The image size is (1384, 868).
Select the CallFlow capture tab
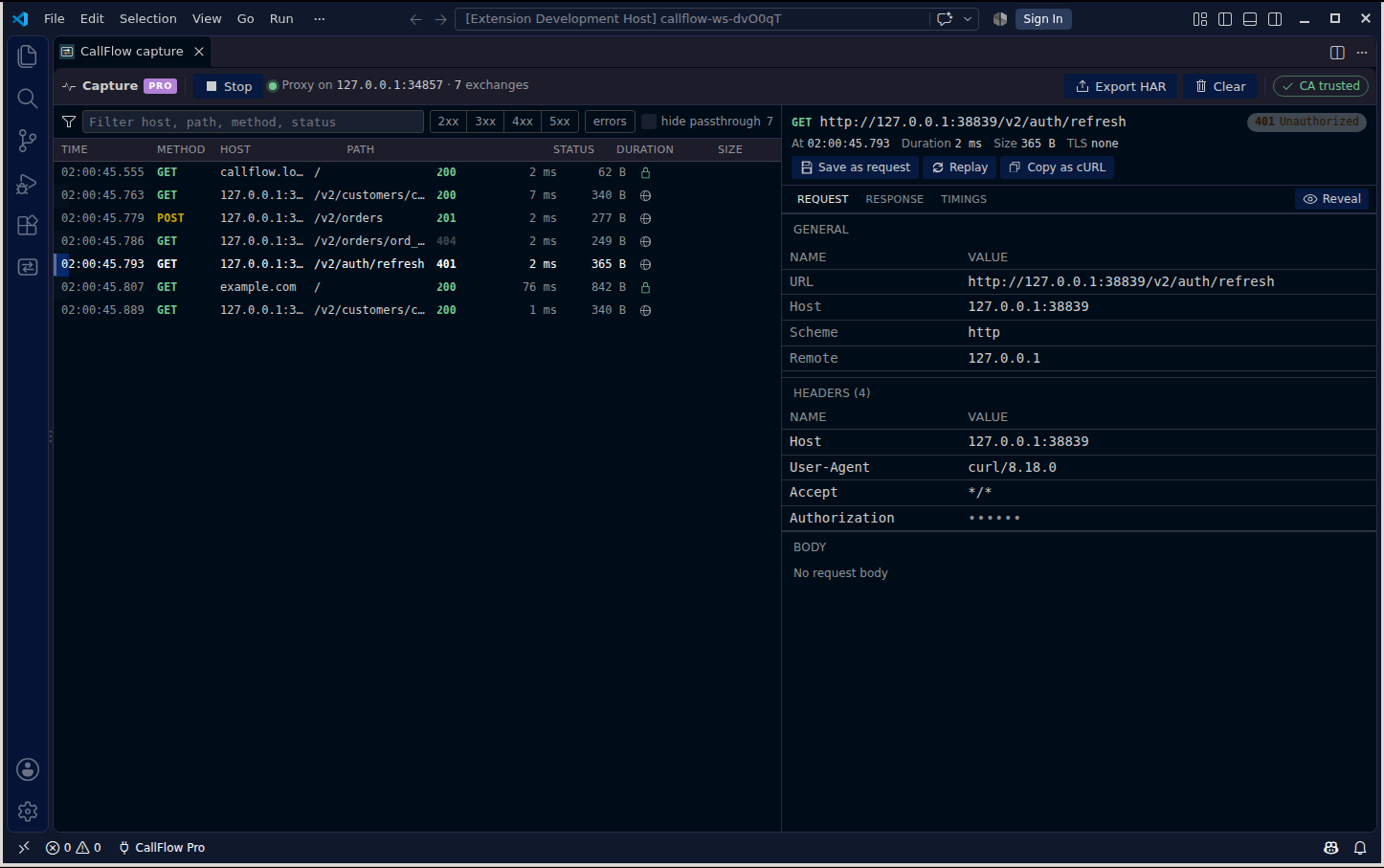(x=132, y=52)
